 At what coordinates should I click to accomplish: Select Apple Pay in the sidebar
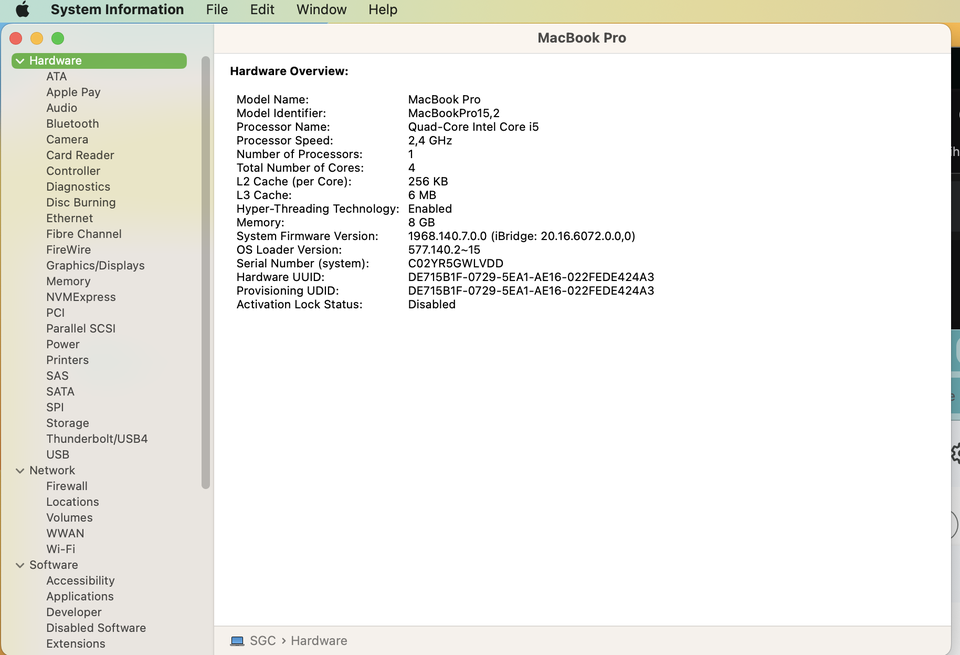pyautogui.click(x=73, y=92)
